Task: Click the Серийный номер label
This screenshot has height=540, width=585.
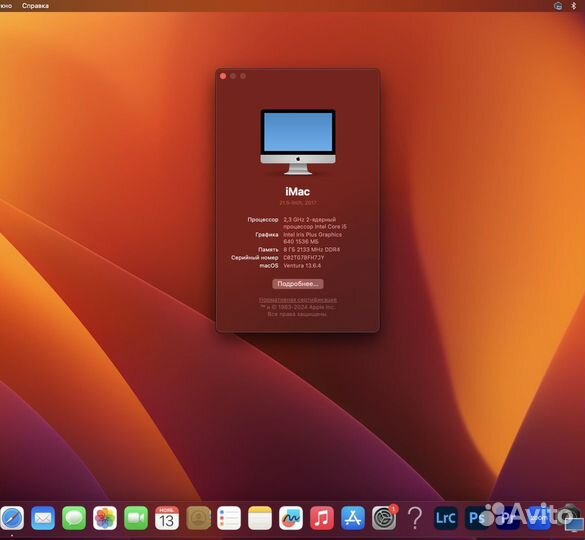Action: coord(254,257)
